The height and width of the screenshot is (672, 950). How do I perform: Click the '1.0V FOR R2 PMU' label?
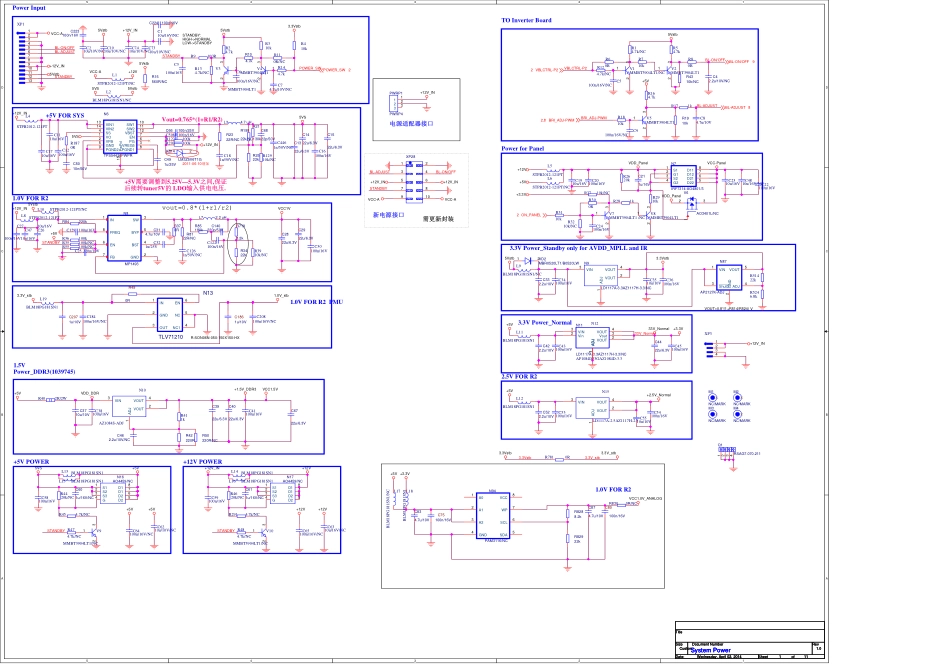pos(316,302)
